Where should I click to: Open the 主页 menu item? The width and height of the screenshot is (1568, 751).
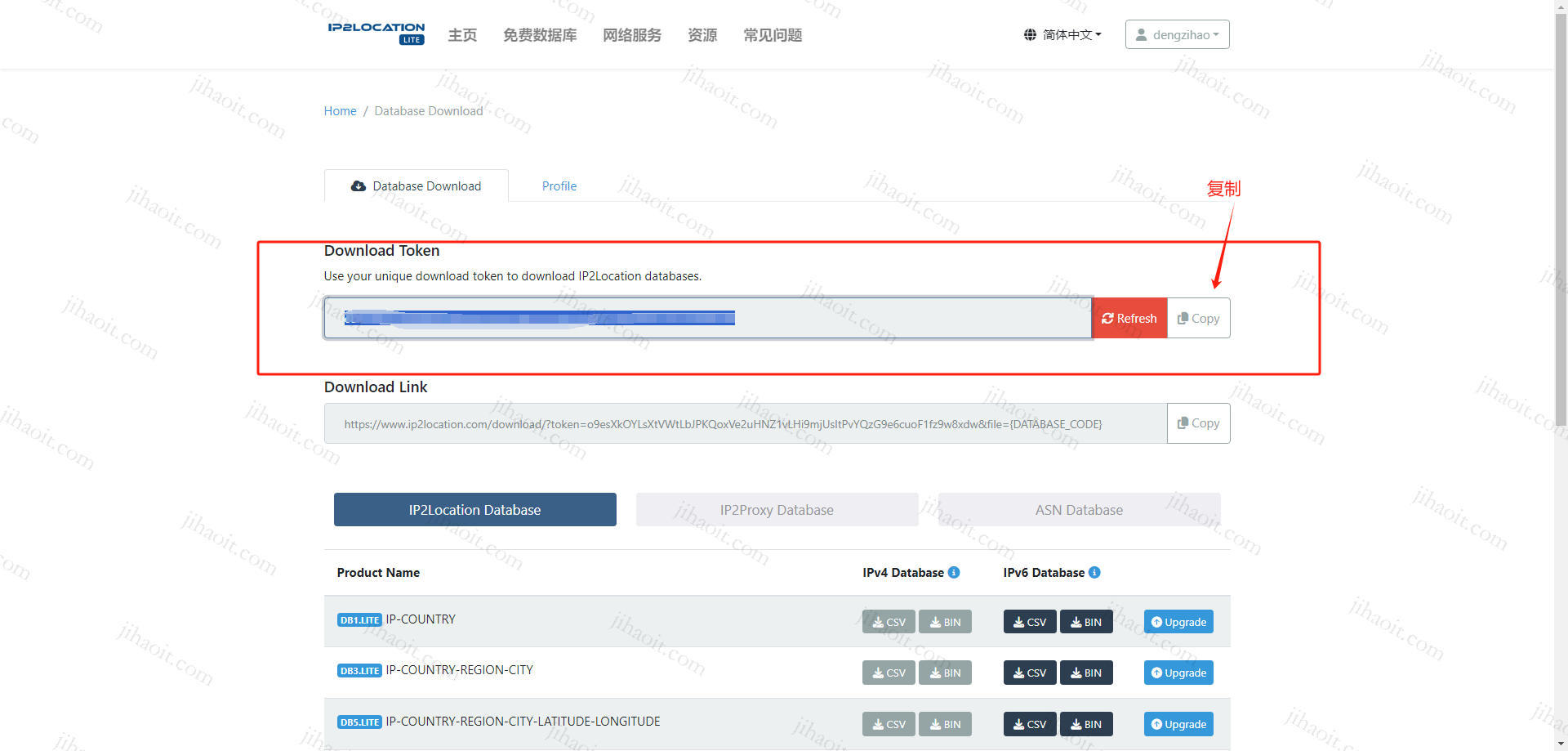tap(462, 35)
